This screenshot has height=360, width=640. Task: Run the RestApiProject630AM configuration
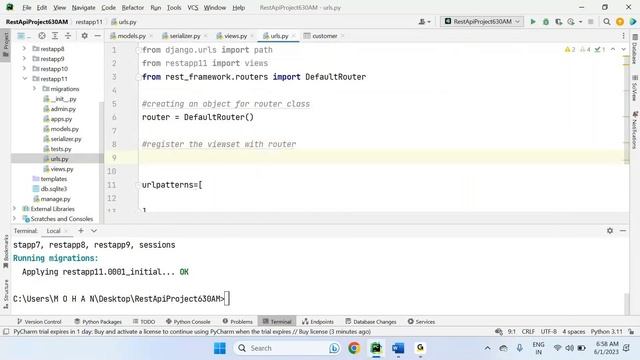coord(533,22)
